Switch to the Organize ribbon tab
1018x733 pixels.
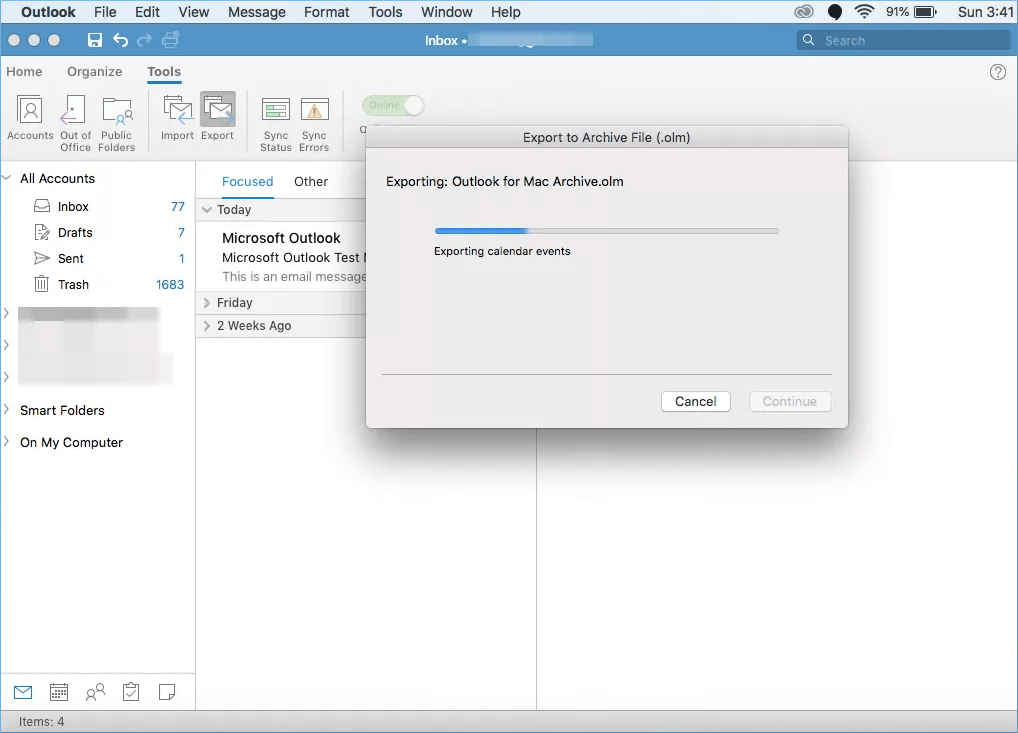95,71
